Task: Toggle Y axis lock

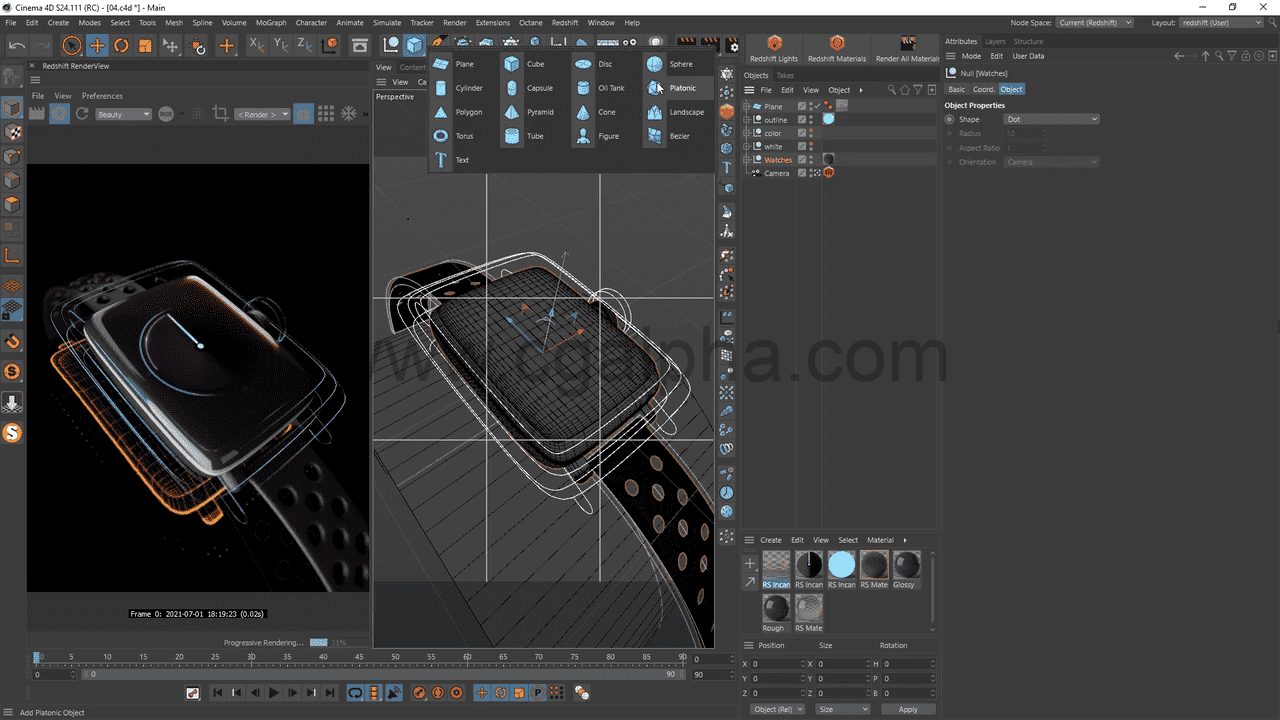Action: pyautogui.click(x=281, y=45)
